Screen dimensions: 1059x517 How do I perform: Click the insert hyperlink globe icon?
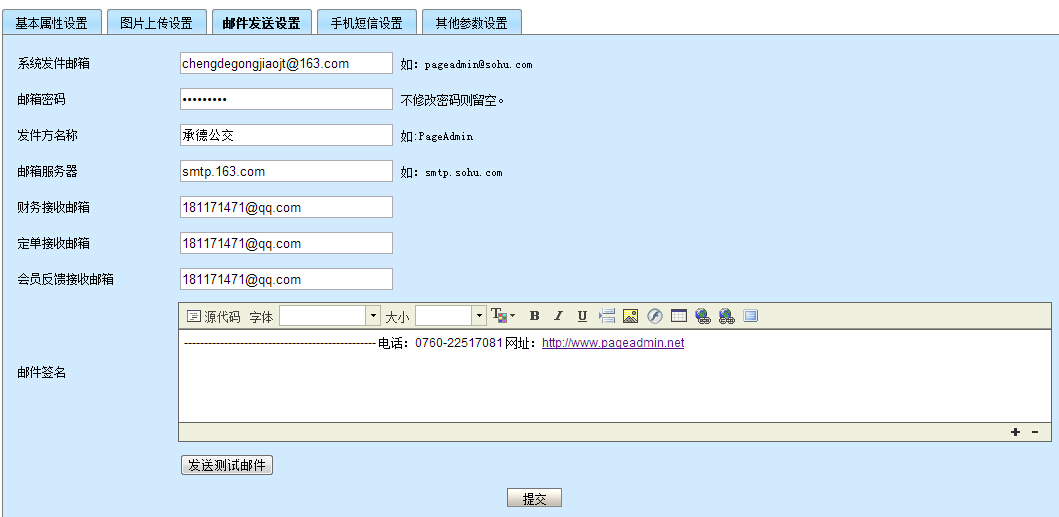pyautogui.click(x=703, y=316)
